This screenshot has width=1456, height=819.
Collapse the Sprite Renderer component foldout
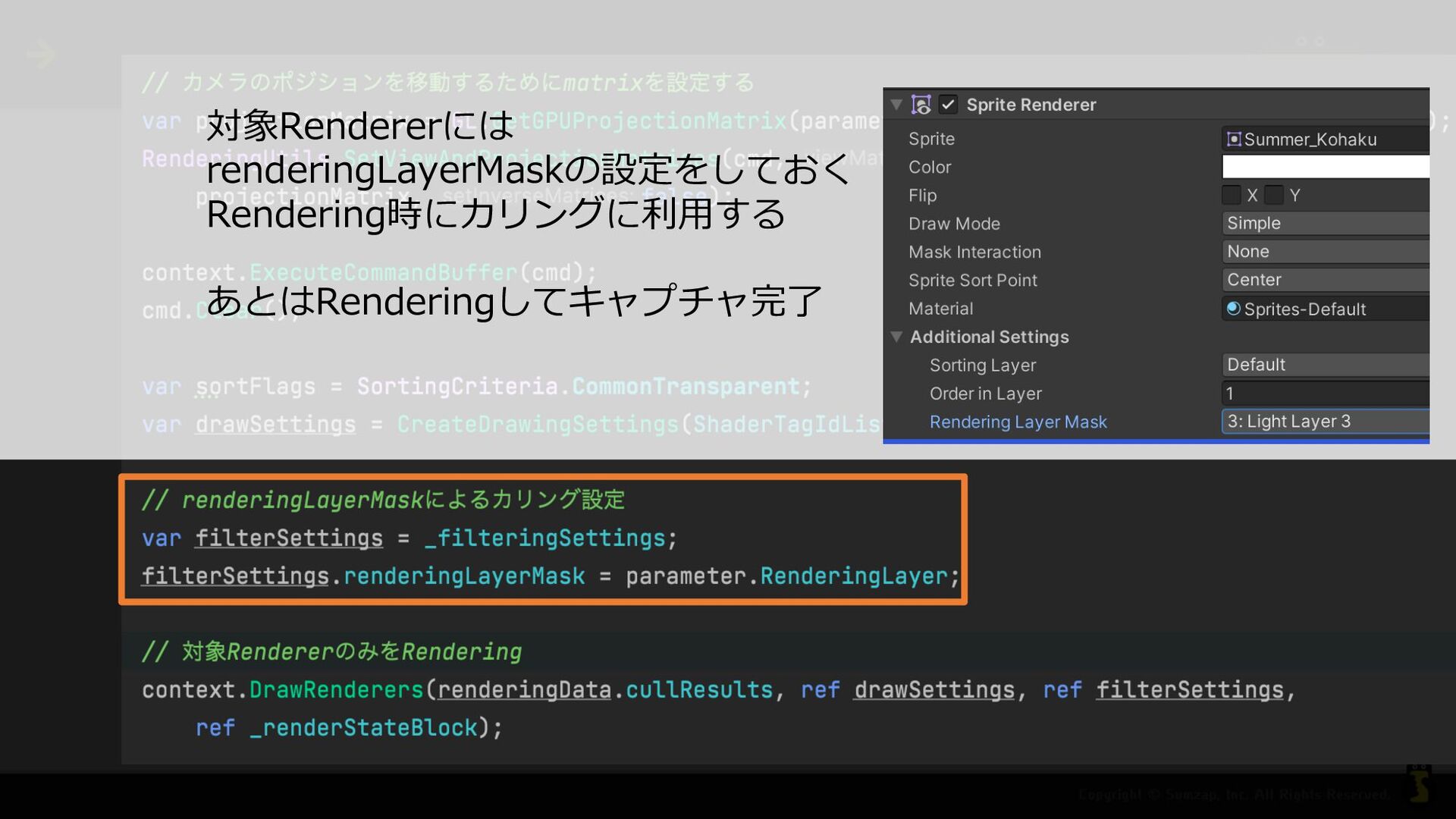[896, 105]
